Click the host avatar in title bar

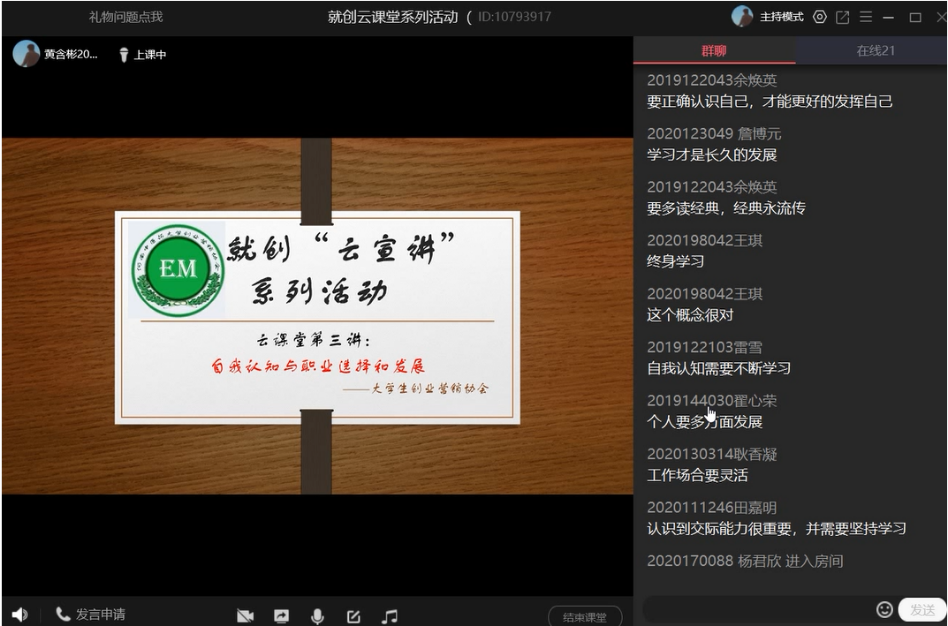click(x=742, y=16)
